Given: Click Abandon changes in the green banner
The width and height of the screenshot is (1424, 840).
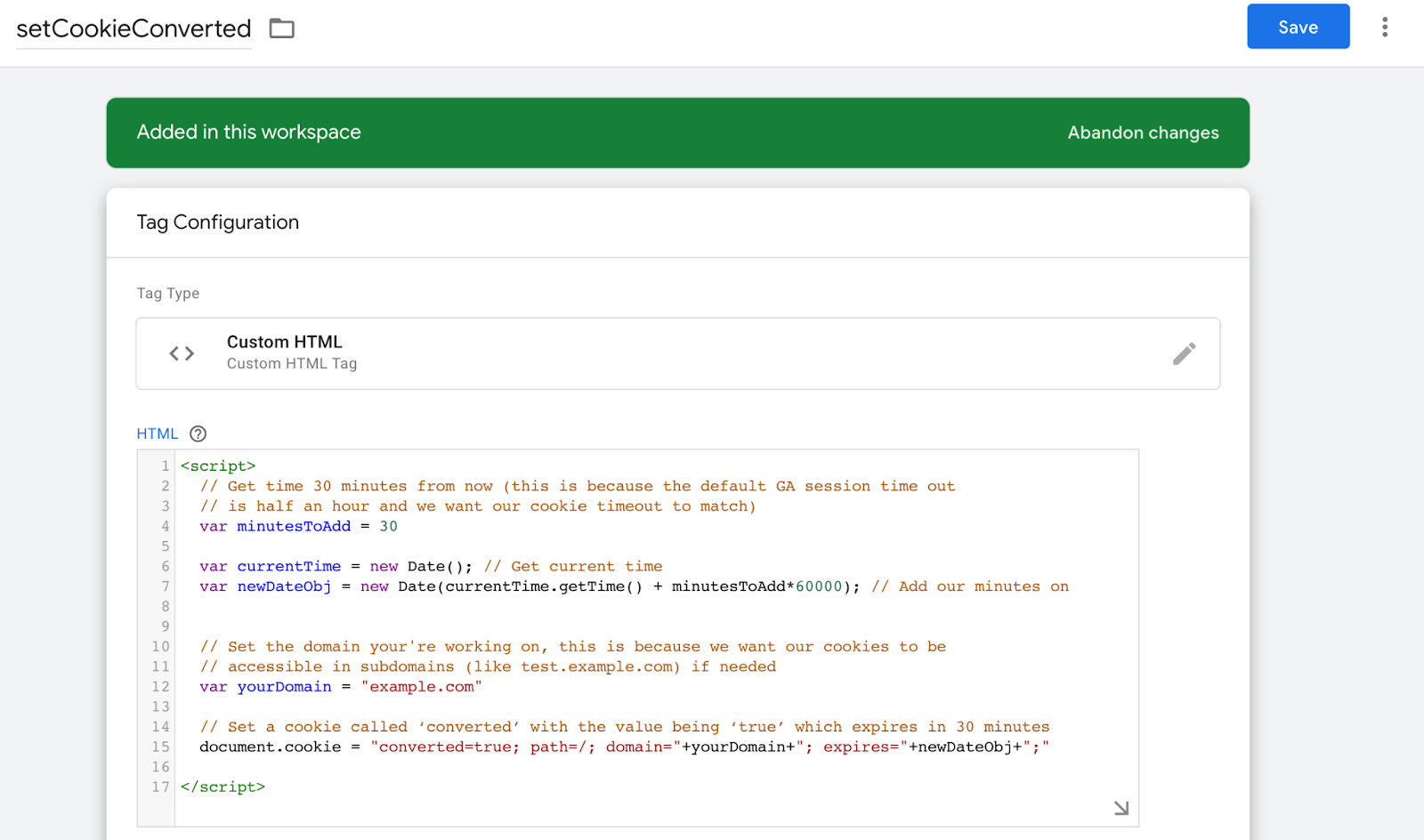Looking at the screenshot, I should click(1143, 133).
